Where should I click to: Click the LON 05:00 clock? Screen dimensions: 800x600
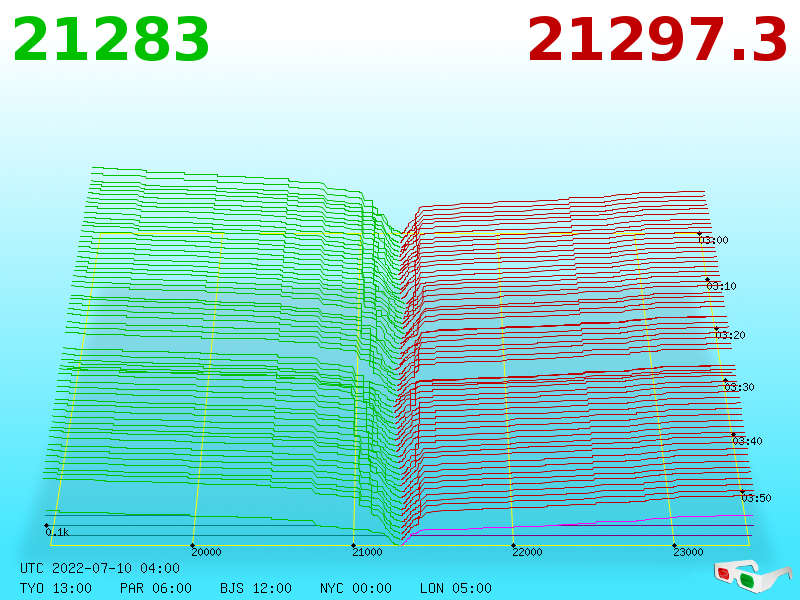456,588
